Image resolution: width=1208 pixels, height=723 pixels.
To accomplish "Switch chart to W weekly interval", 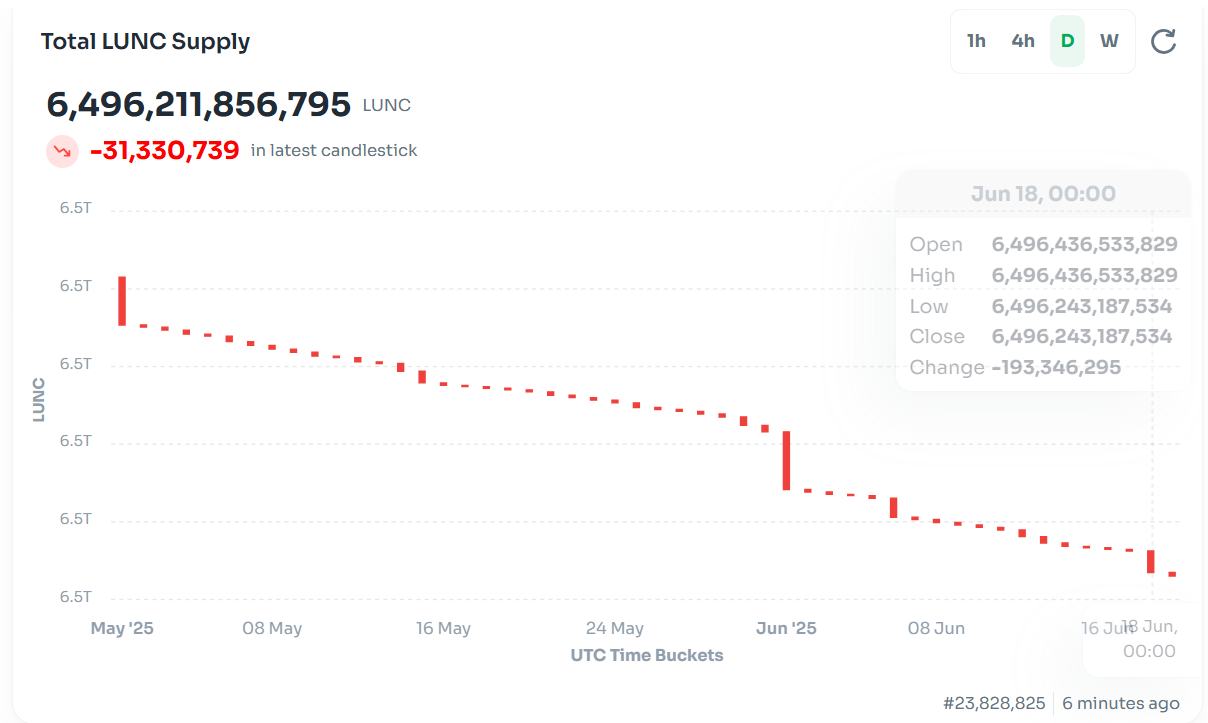I will pos(1109,41).
